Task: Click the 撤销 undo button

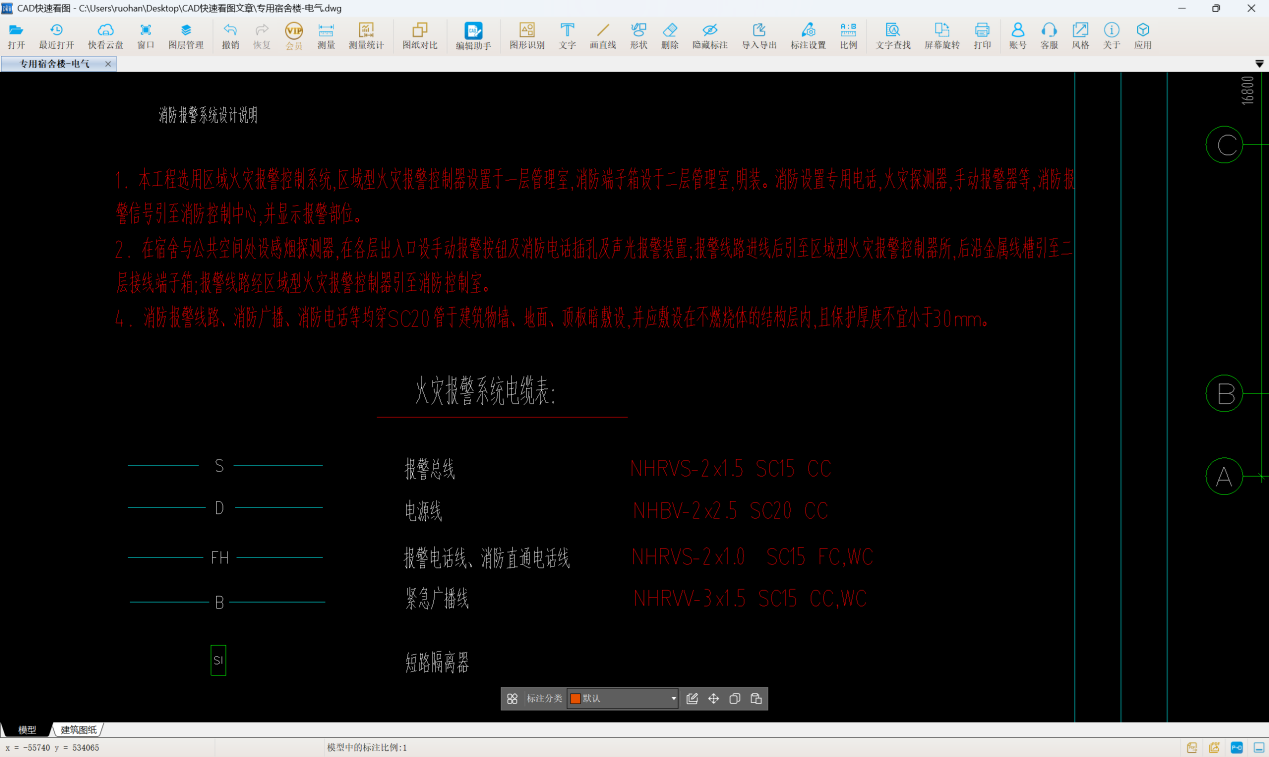Action: click(x=230, y=36)
